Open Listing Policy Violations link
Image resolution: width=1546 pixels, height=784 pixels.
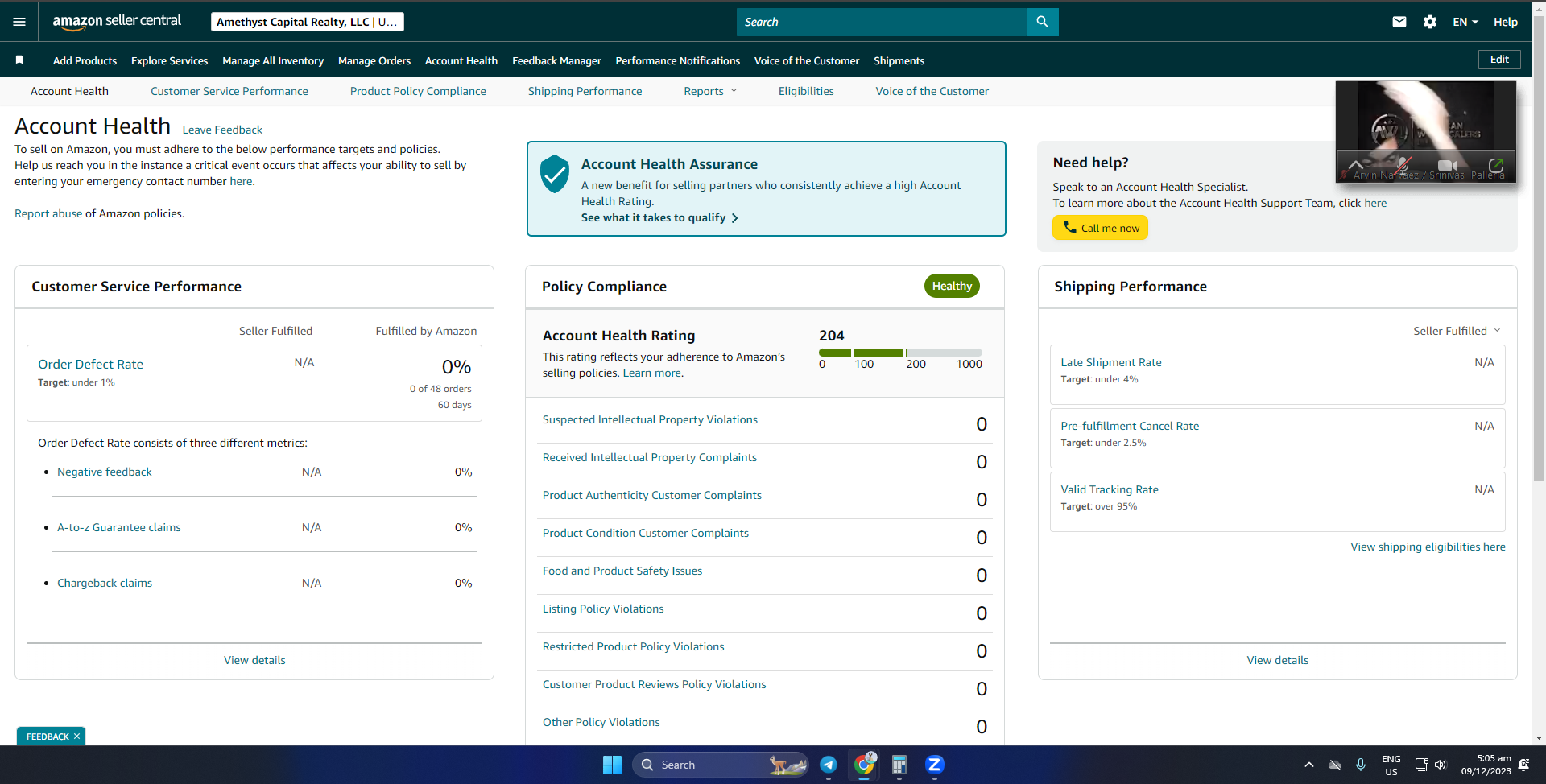[x=603, y=609]
